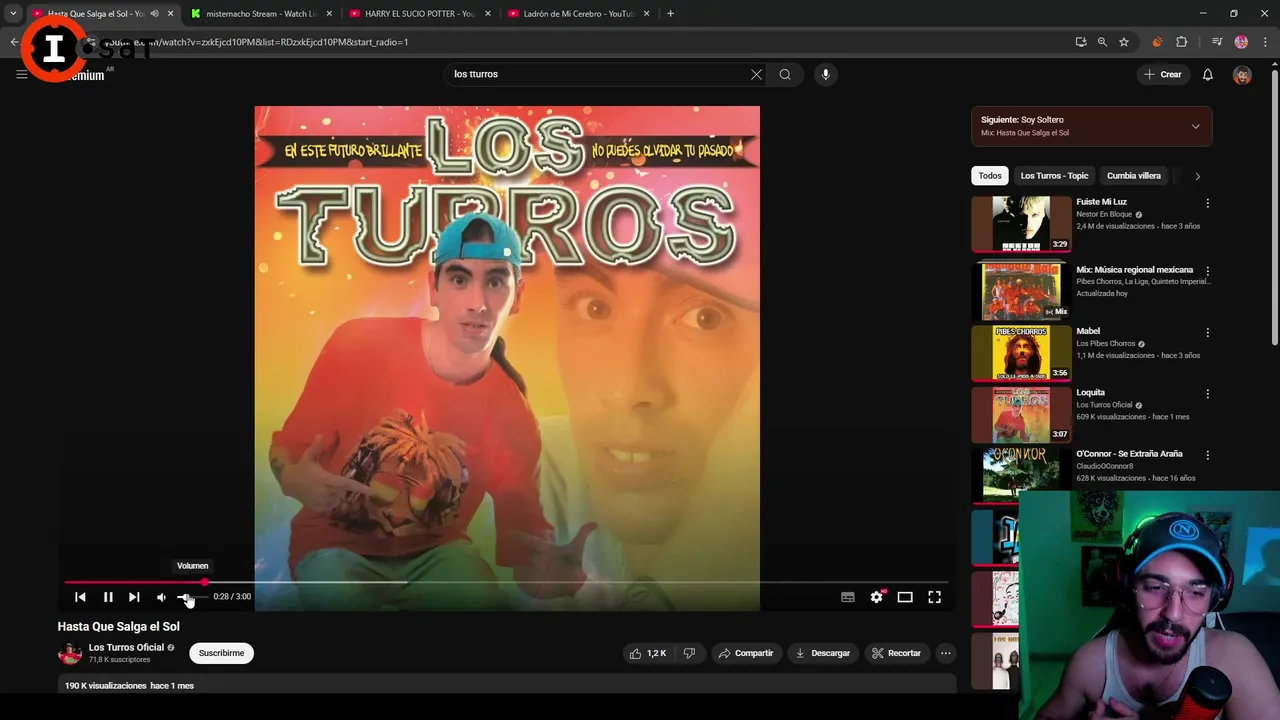Open the YouTube hamburger guide menu
Screen dimensions: 1280x720
pos(21,74)
